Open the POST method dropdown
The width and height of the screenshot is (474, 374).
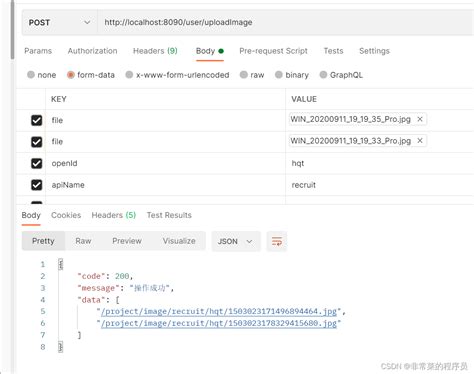point(60,22)
